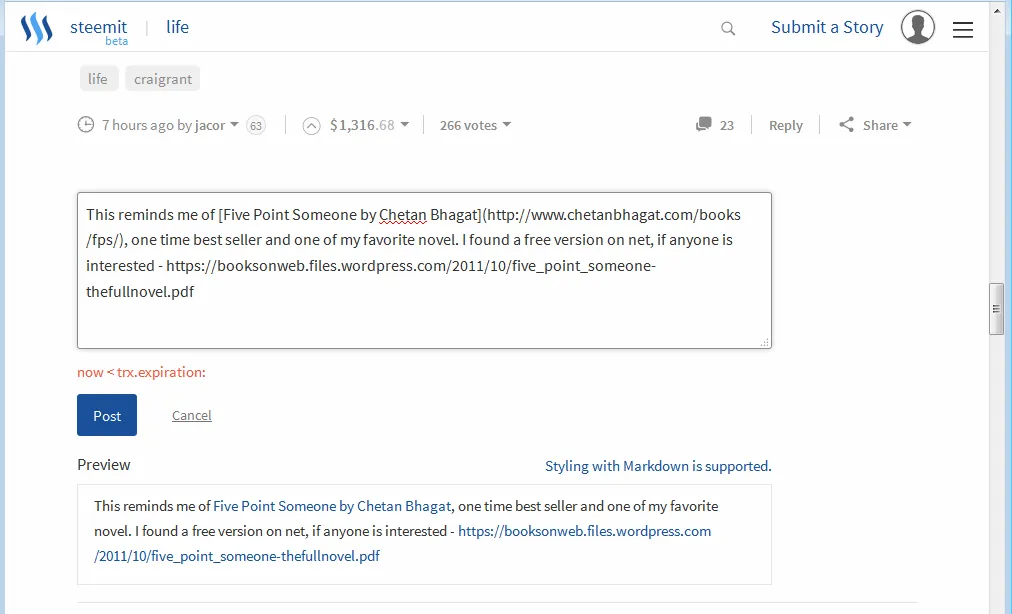Click Submit a Story

pos(827,27)
